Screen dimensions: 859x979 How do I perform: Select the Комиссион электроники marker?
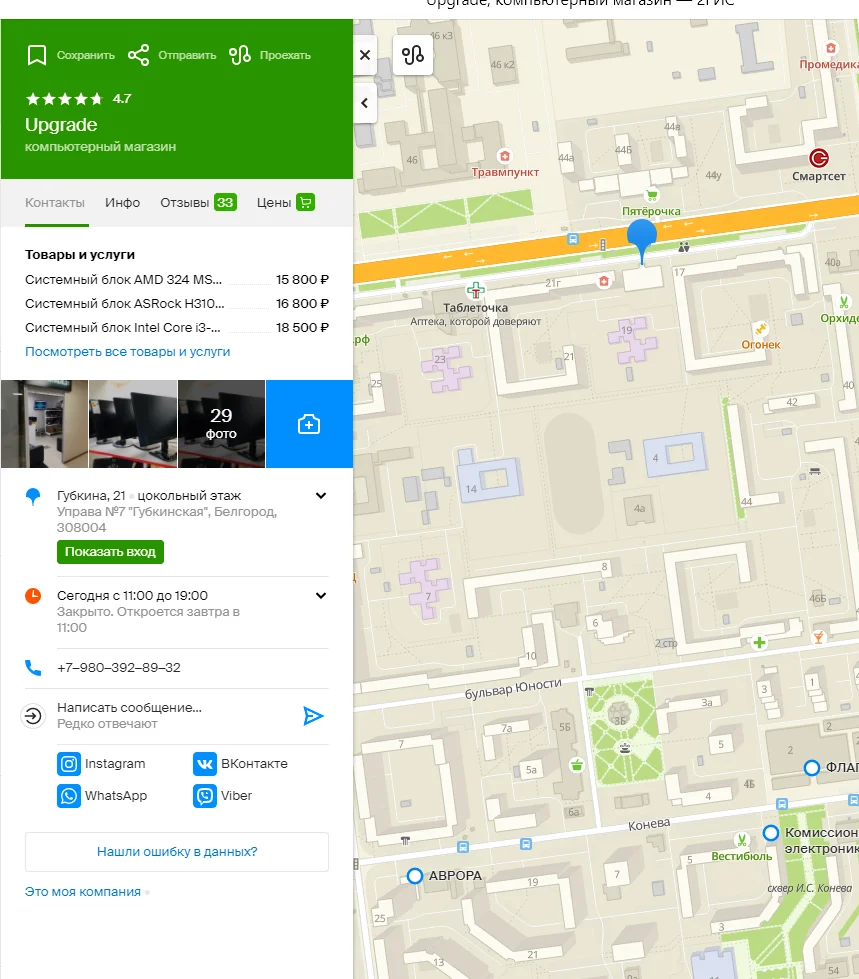point(771,833)
